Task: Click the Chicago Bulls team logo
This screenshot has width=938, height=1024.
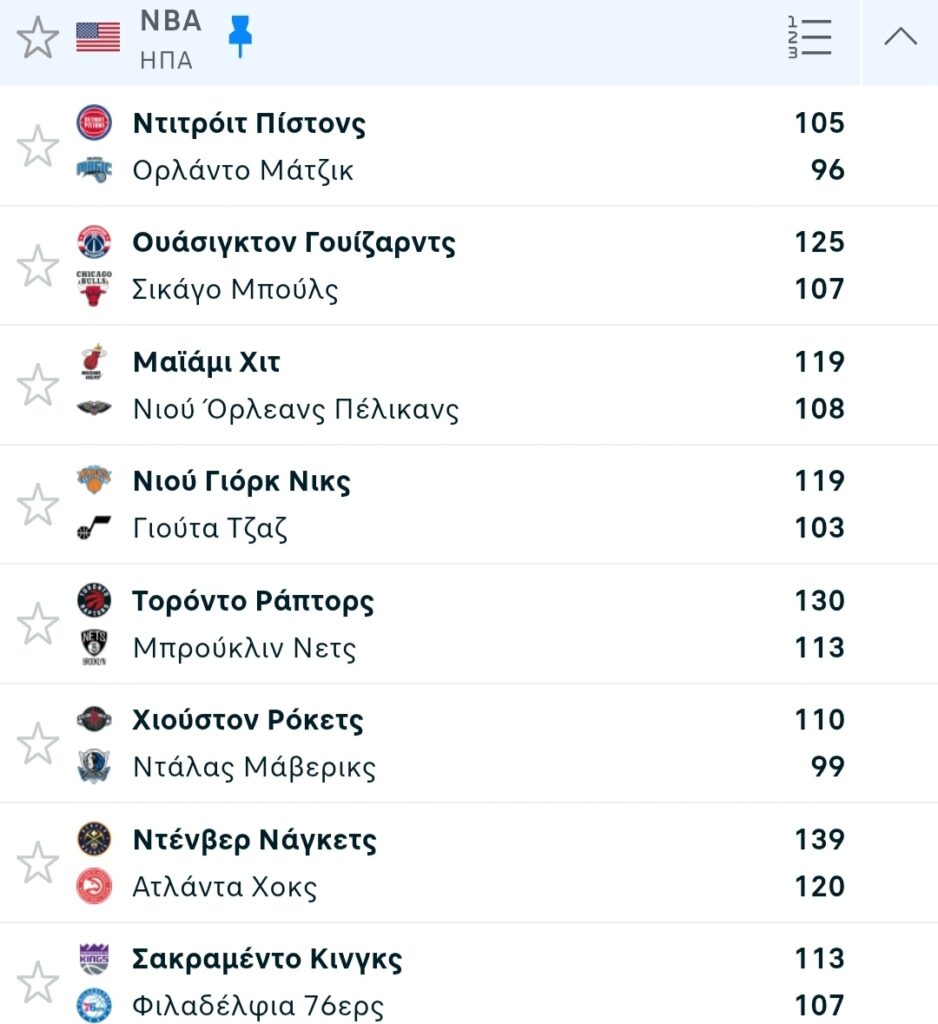Action: [x=94, y=289]
